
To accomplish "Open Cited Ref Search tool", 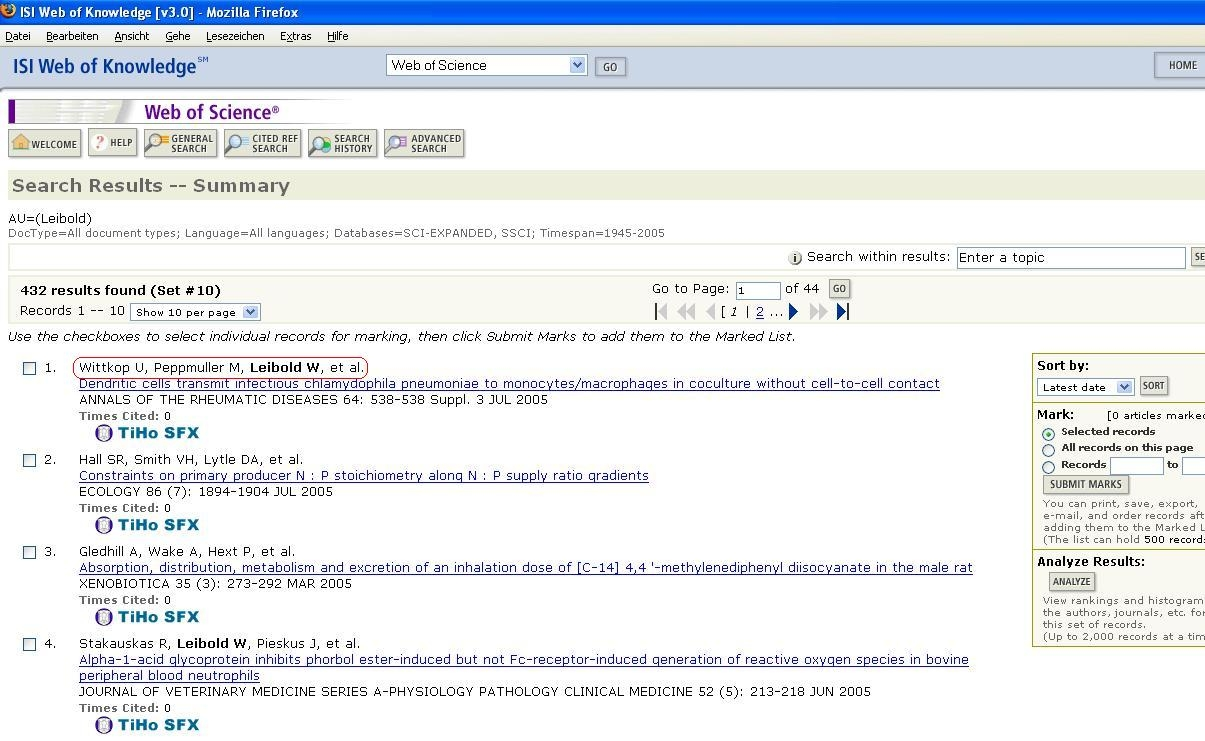I will [x=262, y=144].
